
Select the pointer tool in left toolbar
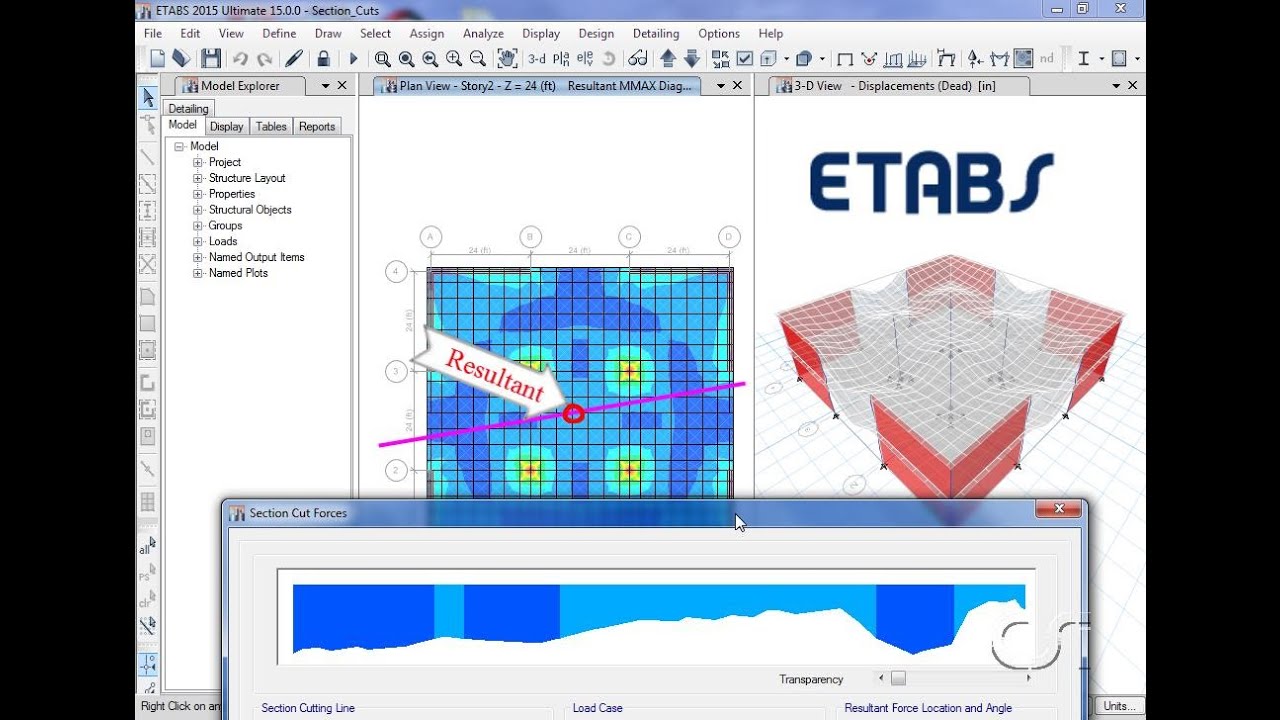[147, 97]
